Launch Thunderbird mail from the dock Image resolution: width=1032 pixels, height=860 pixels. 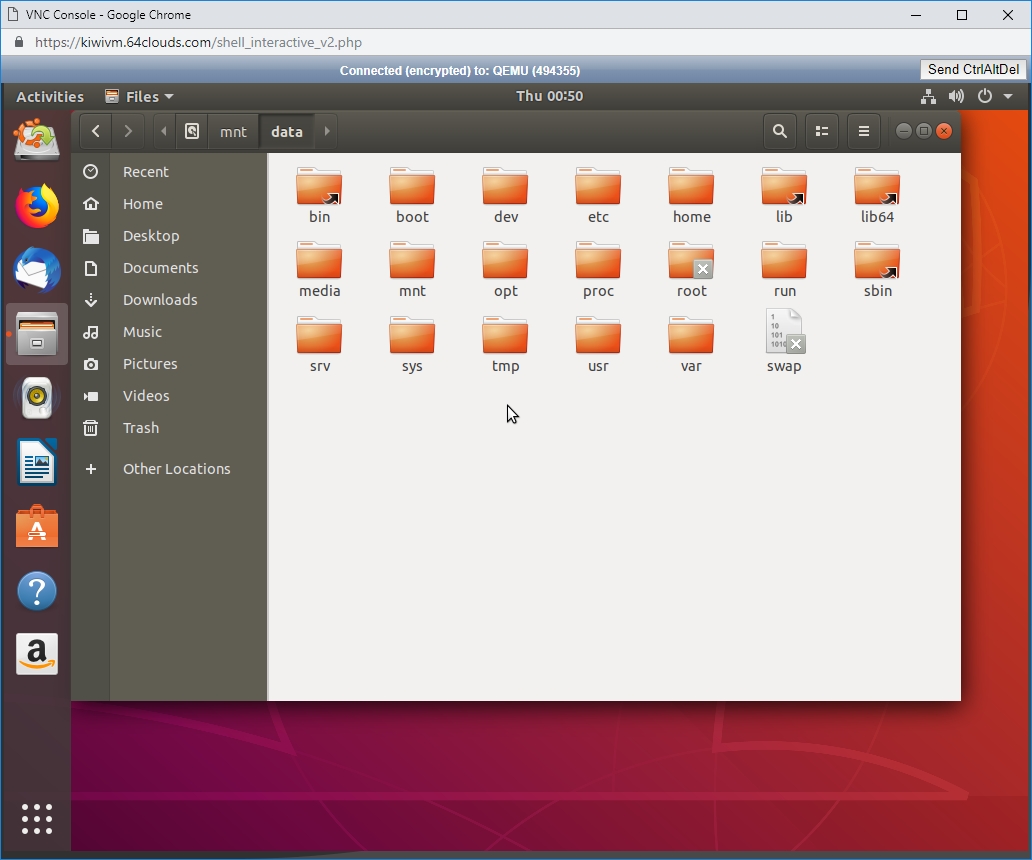coord(37,270)
